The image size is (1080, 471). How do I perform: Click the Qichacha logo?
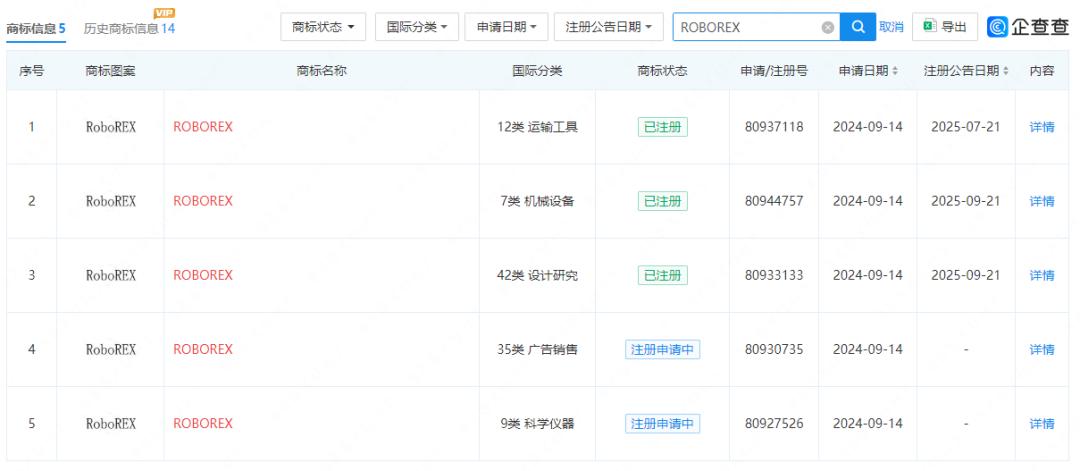1028,27
